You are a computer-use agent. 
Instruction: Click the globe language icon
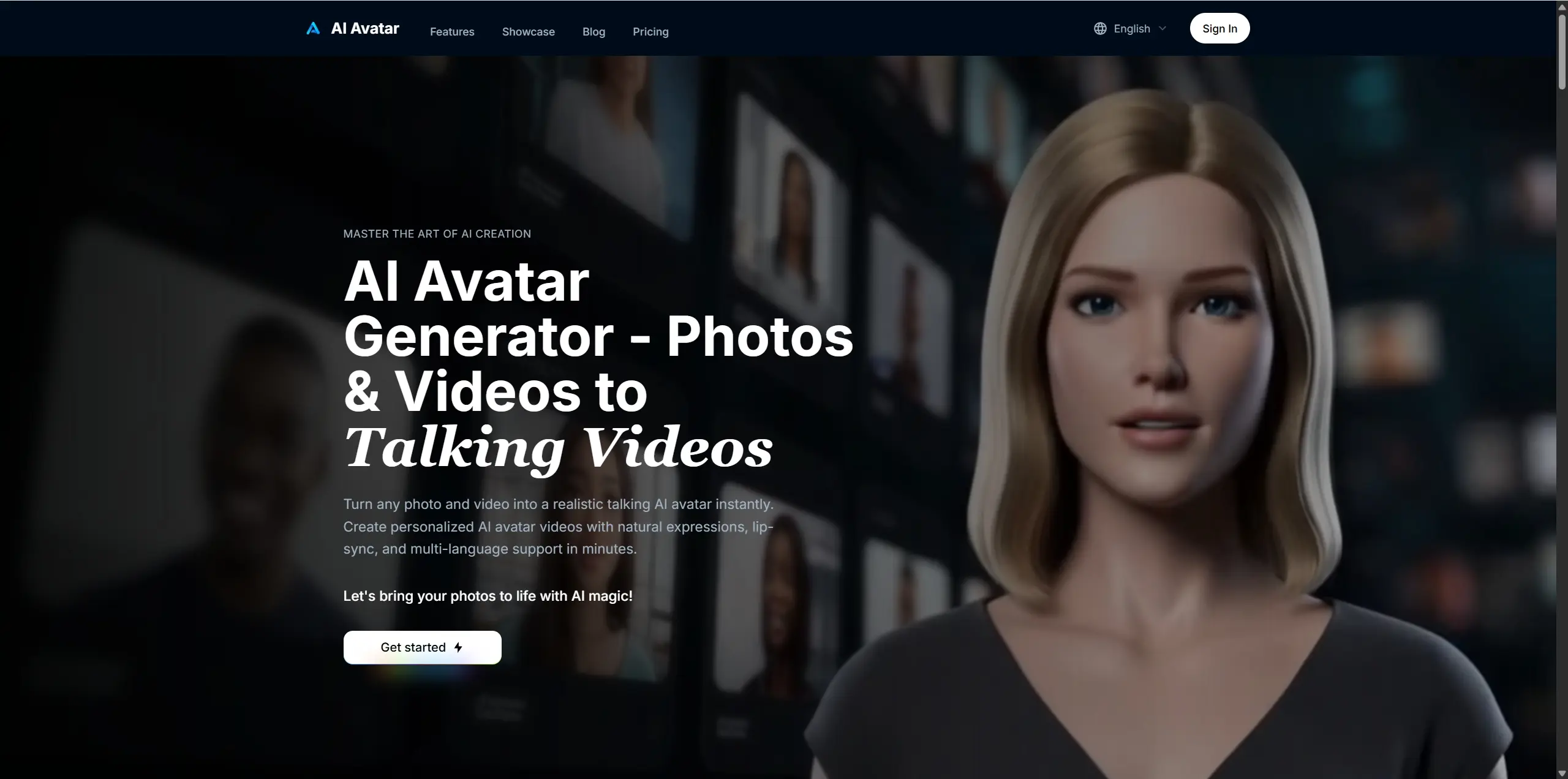point(1099,28)
